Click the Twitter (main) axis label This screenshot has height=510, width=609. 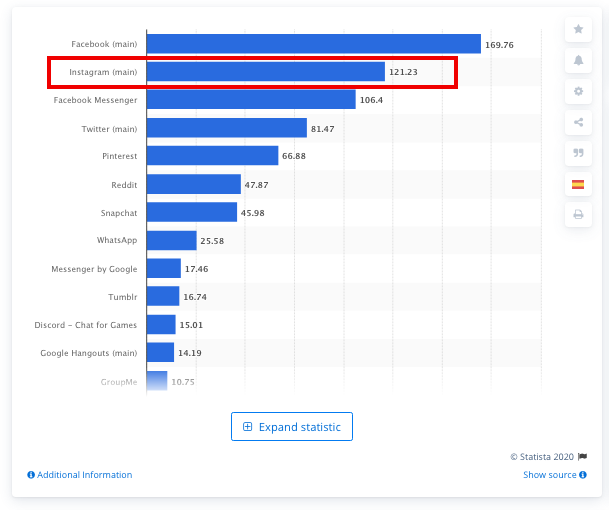pos(109,129)
